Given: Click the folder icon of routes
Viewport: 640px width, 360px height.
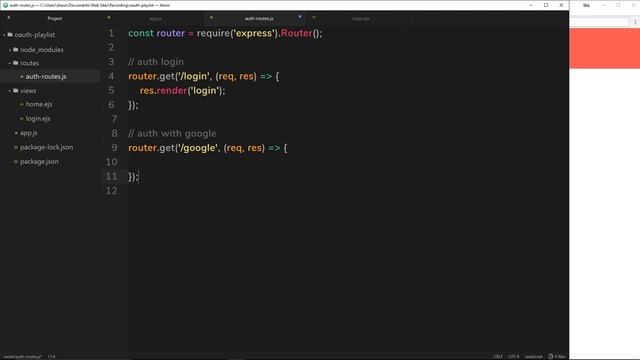Looking at the screenshot, I should [16, 63].
